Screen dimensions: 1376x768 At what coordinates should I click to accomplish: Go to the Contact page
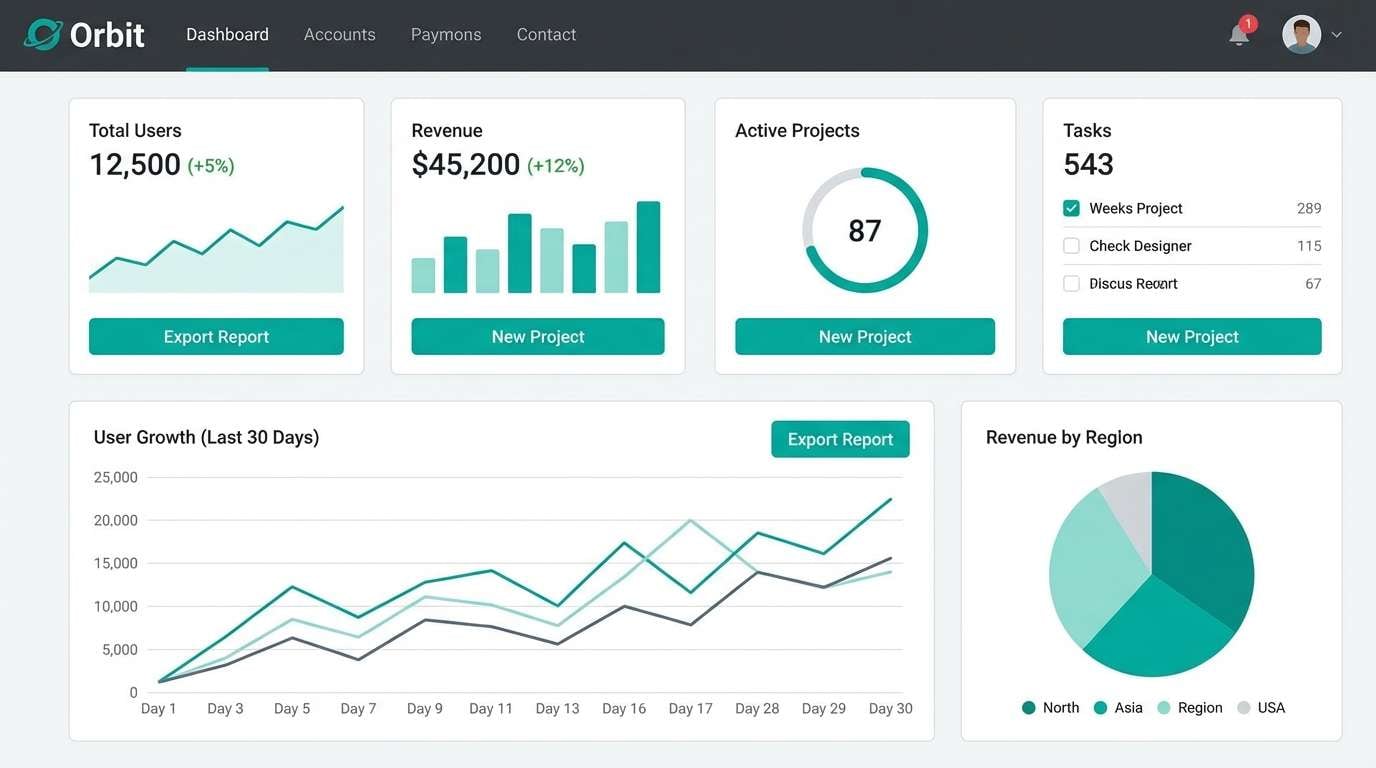546,33
